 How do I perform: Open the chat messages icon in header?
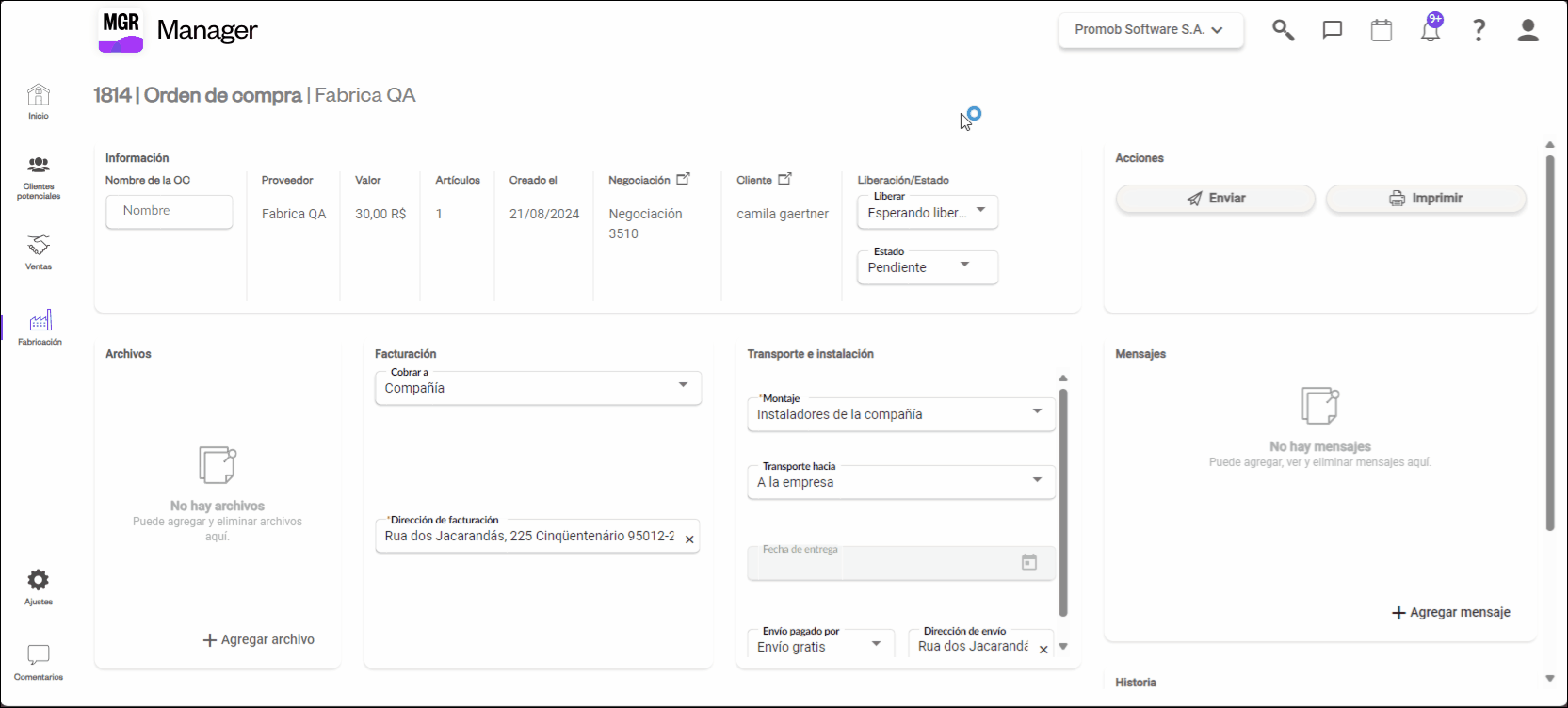pos(1332,30)
